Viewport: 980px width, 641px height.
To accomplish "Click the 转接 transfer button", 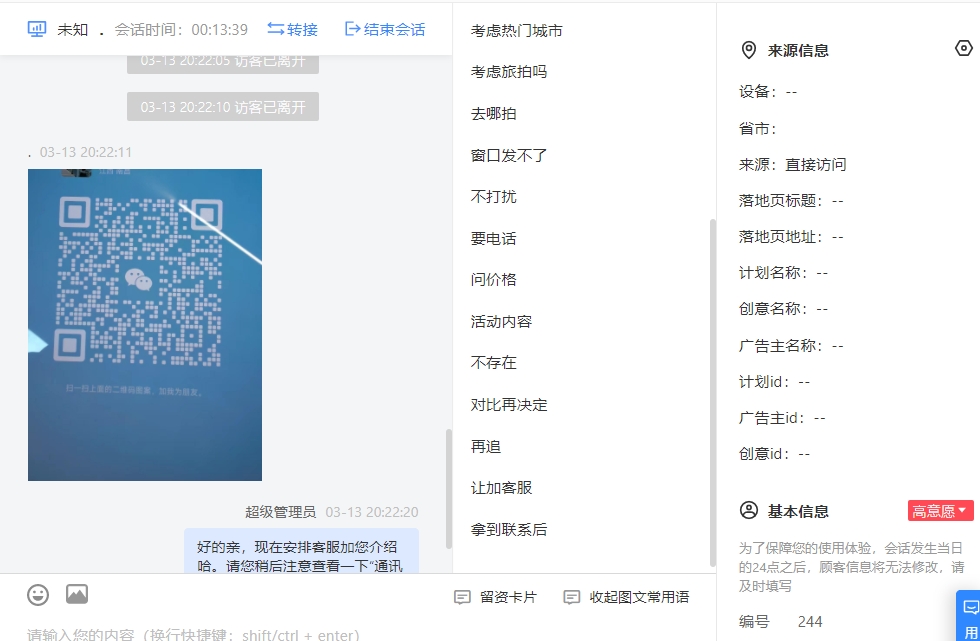I will click(x=292, y=29).
